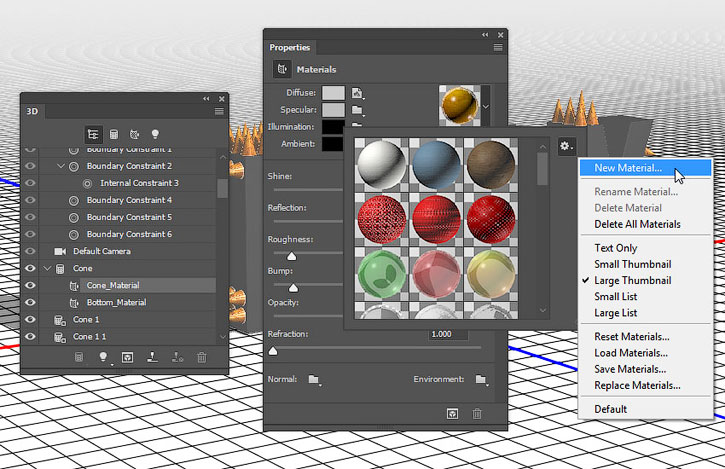
Task: Select Small Thumbnail view option
Action: click(x=633, y=265)
